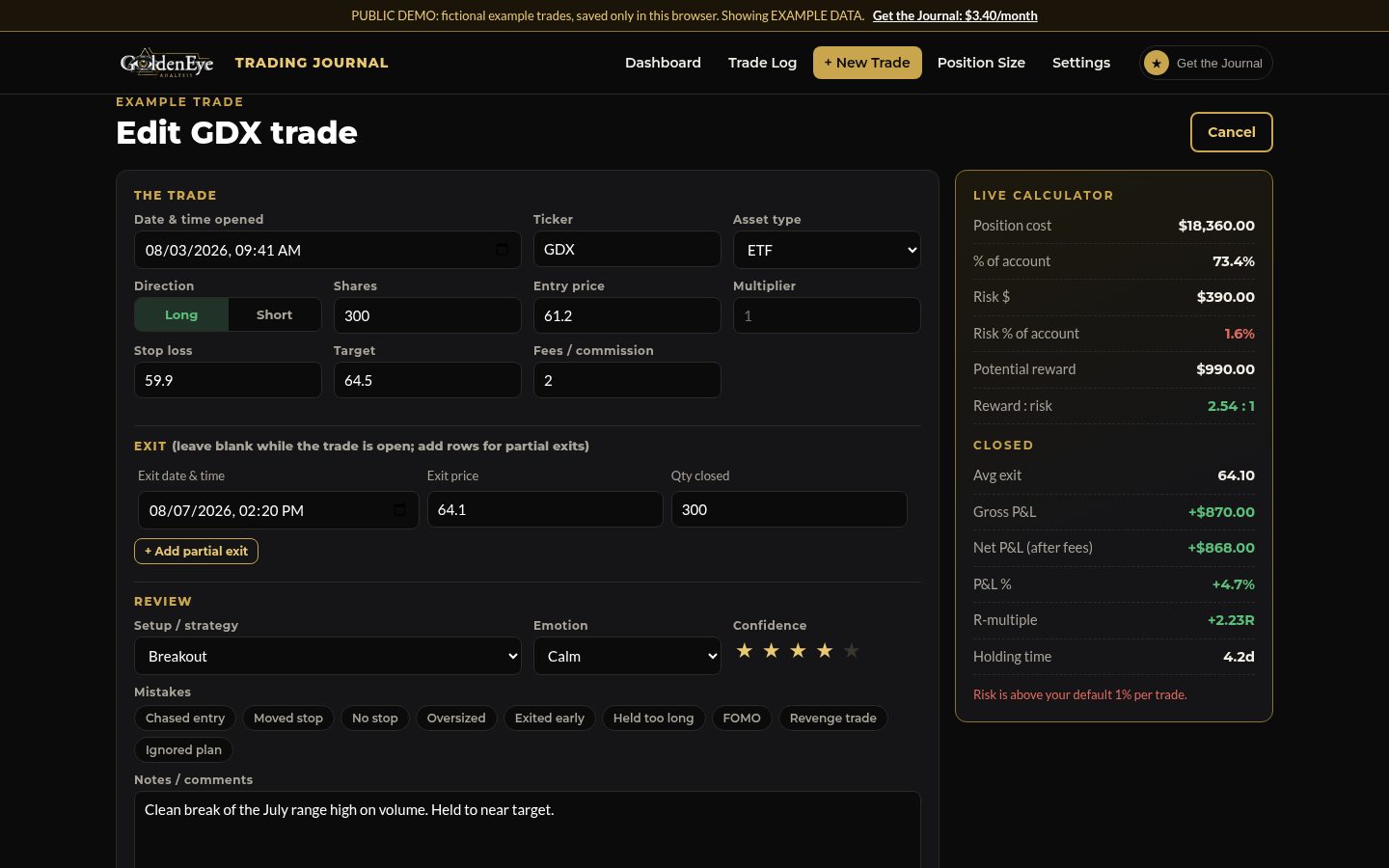Open the Position Size page
Image resolution: width=1389 pixels, height=868 pixels.
(981, 63)
